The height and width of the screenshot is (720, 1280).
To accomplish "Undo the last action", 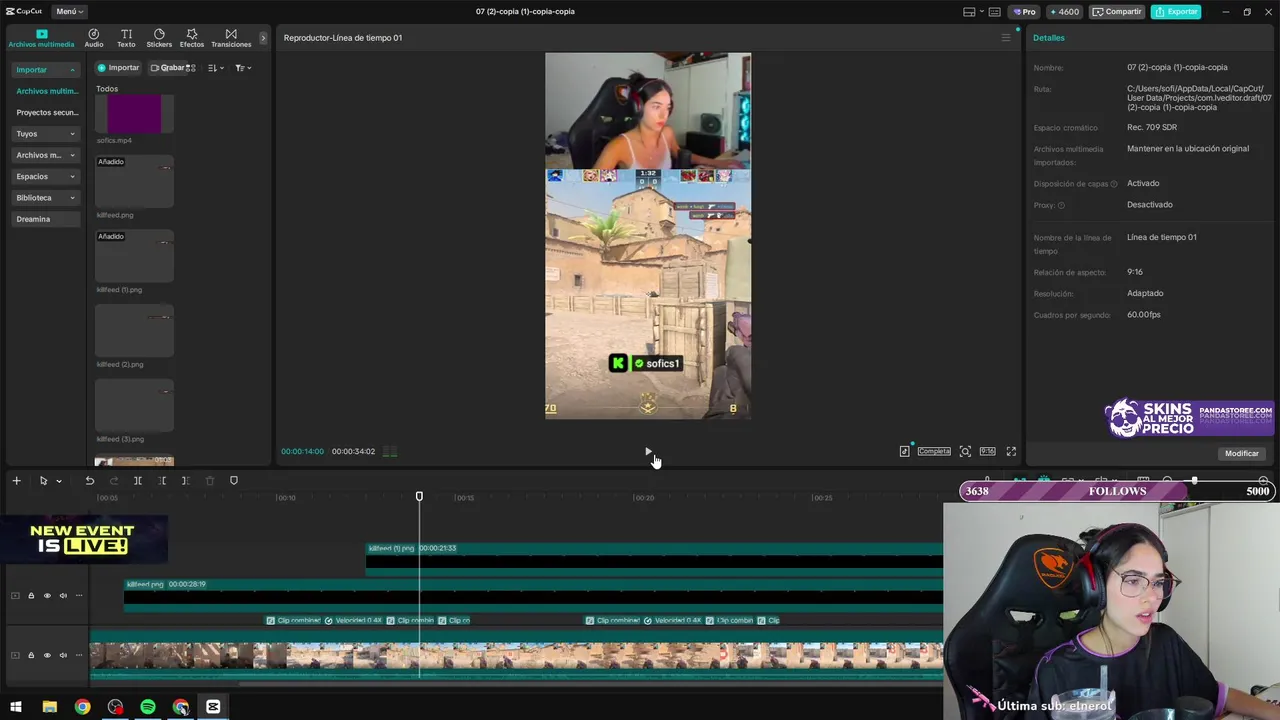I will click(89, 481).
